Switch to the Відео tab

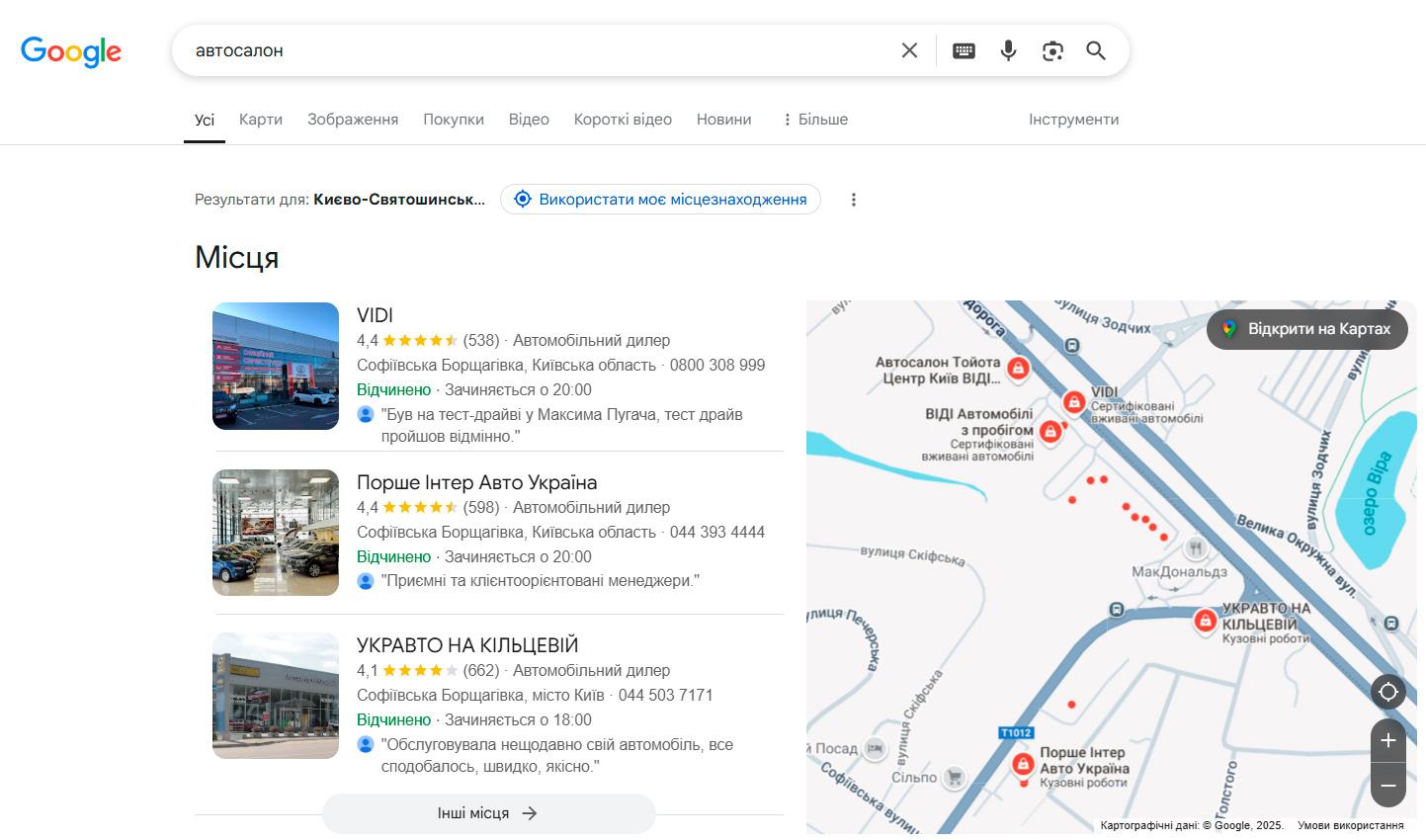pyautogui.click(x=529, y=120)
